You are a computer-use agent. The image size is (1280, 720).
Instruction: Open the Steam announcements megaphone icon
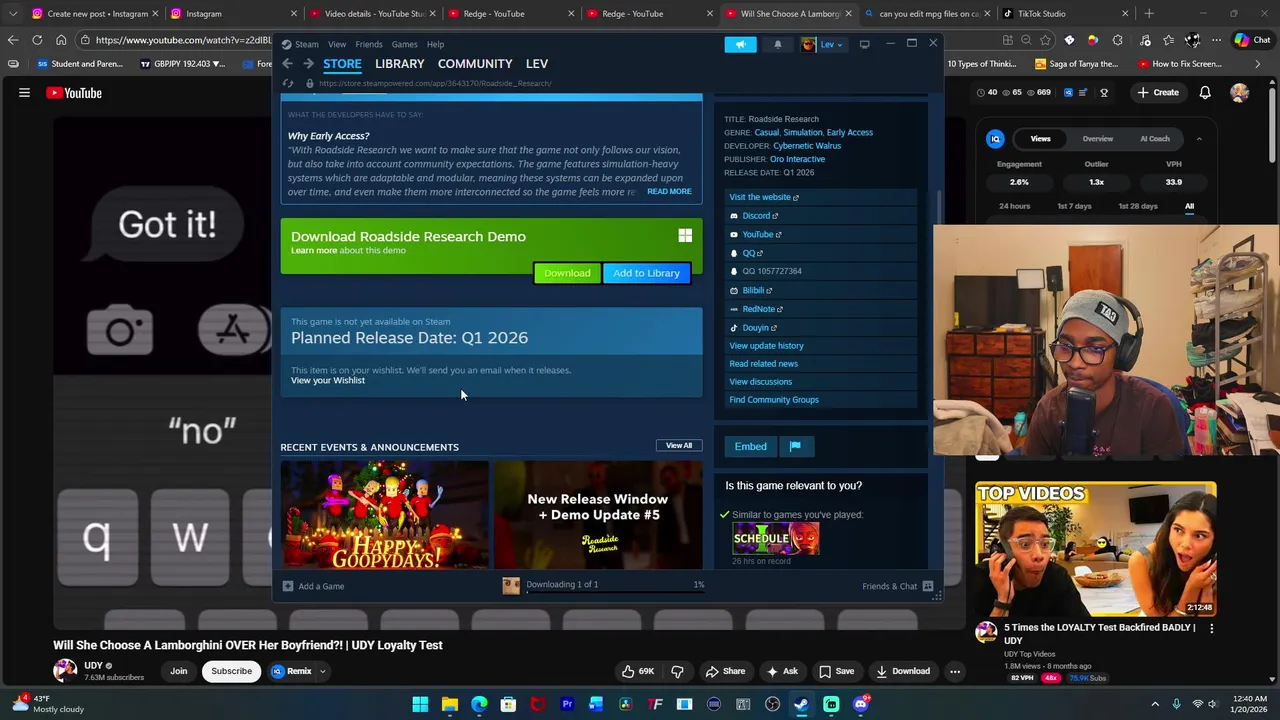pyautogui.click(x=740, y=44)
